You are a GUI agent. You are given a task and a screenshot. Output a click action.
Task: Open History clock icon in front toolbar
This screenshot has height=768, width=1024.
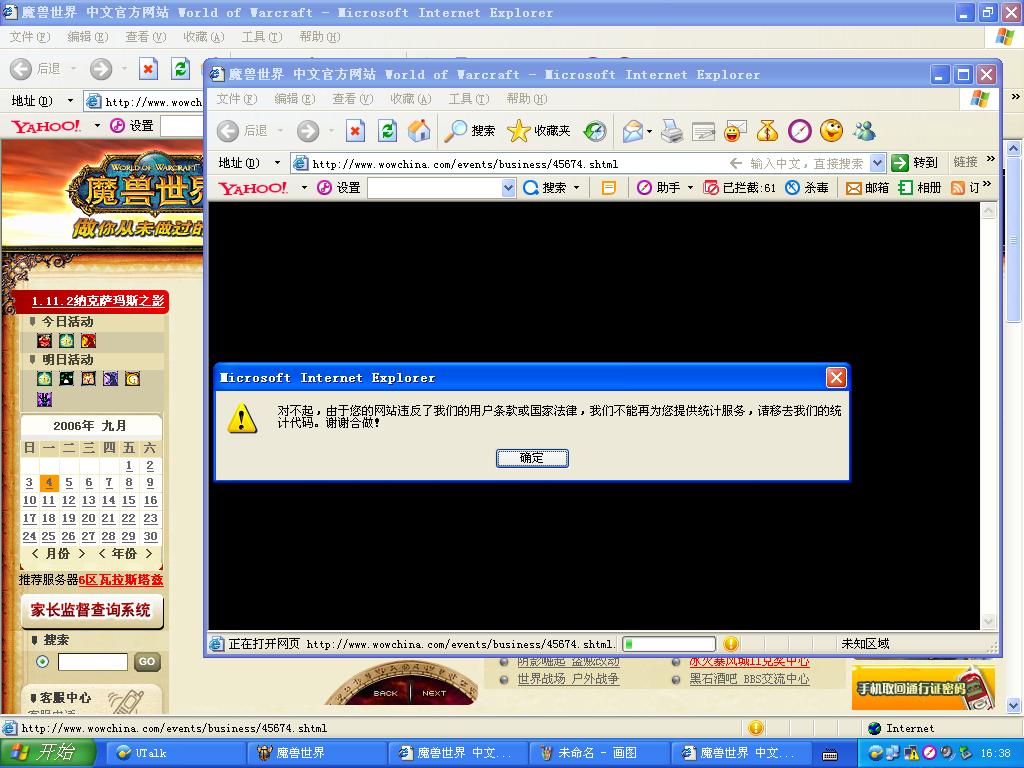click(595, 131)
